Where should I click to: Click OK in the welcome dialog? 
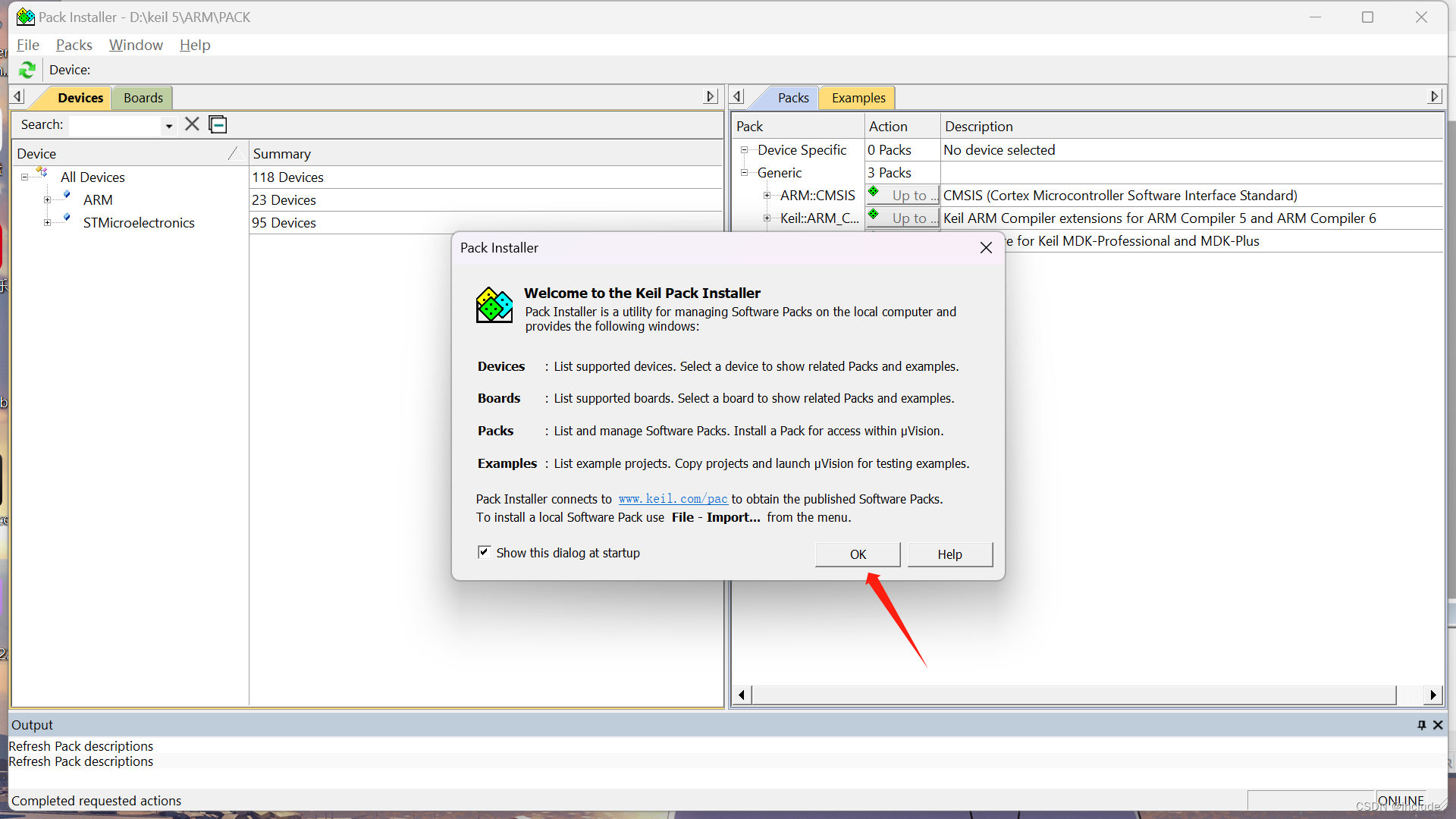tap(858, 554)
